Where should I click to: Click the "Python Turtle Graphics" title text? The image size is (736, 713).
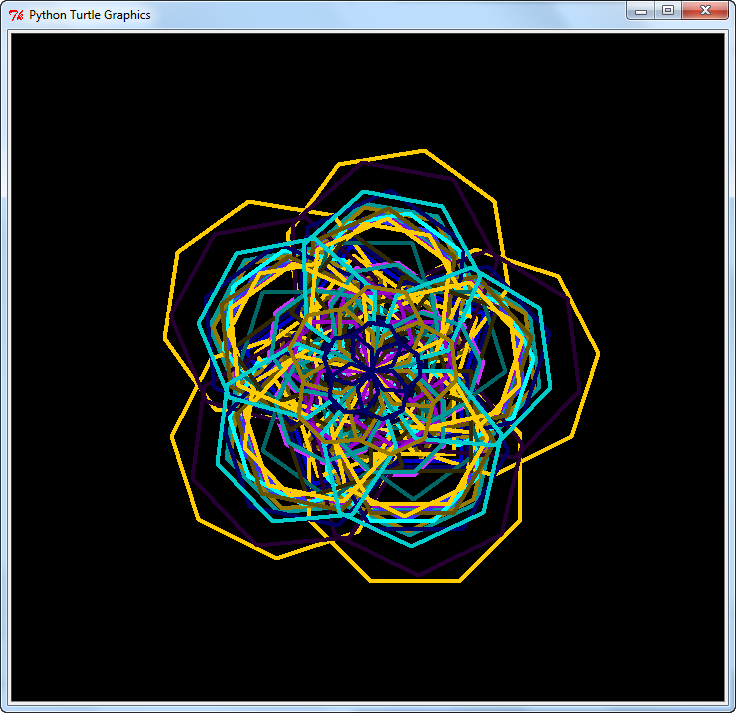[90, 15]
